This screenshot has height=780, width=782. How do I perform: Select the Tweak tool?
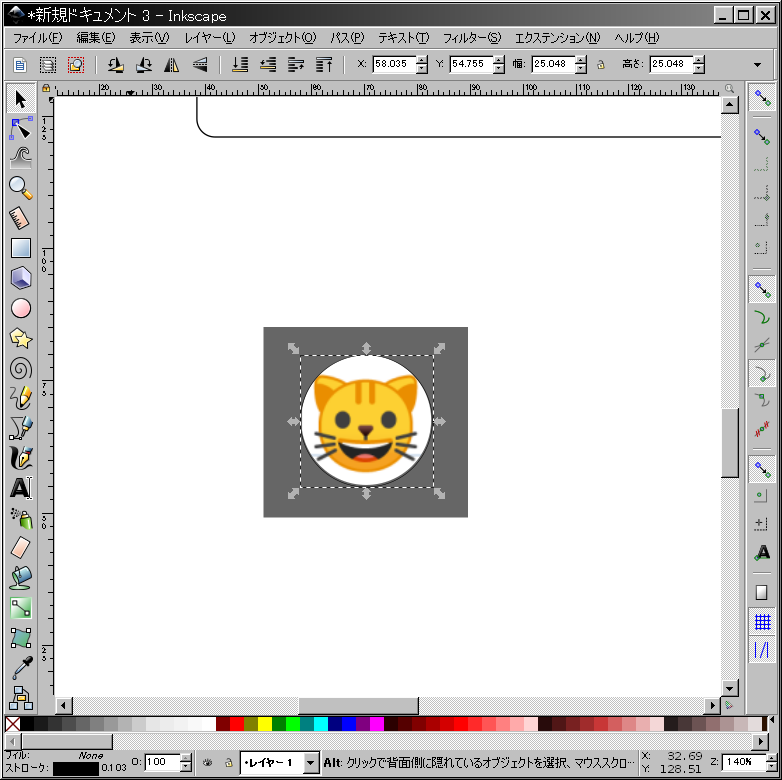(20, 159)
